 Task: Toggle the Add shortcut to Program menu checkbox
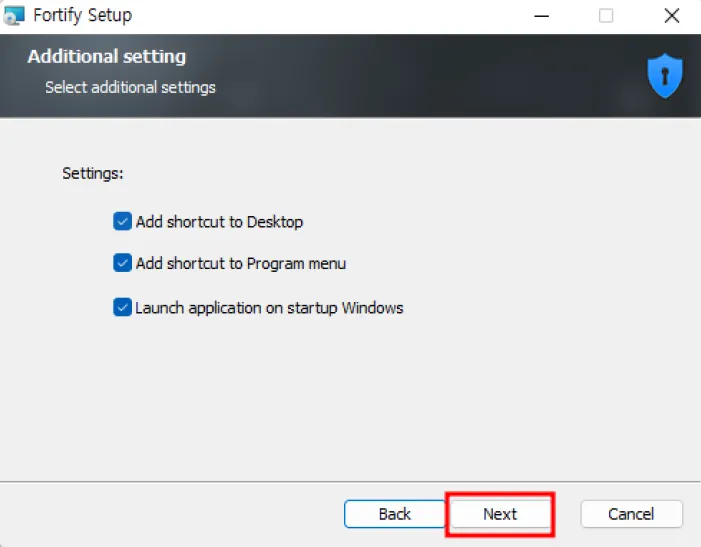[122, 263]
